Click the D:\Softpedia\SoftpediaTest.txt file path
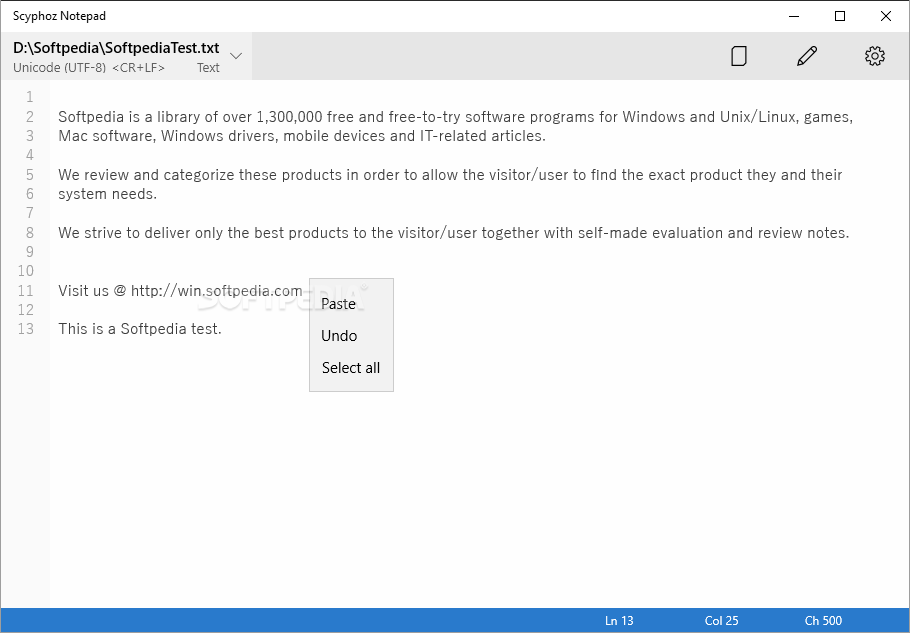 116,48
